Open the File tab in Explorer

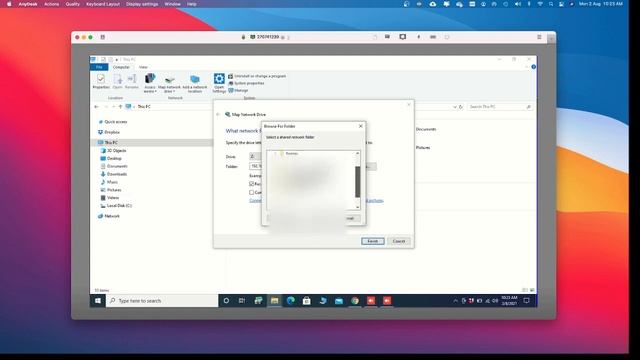[99, 67]
